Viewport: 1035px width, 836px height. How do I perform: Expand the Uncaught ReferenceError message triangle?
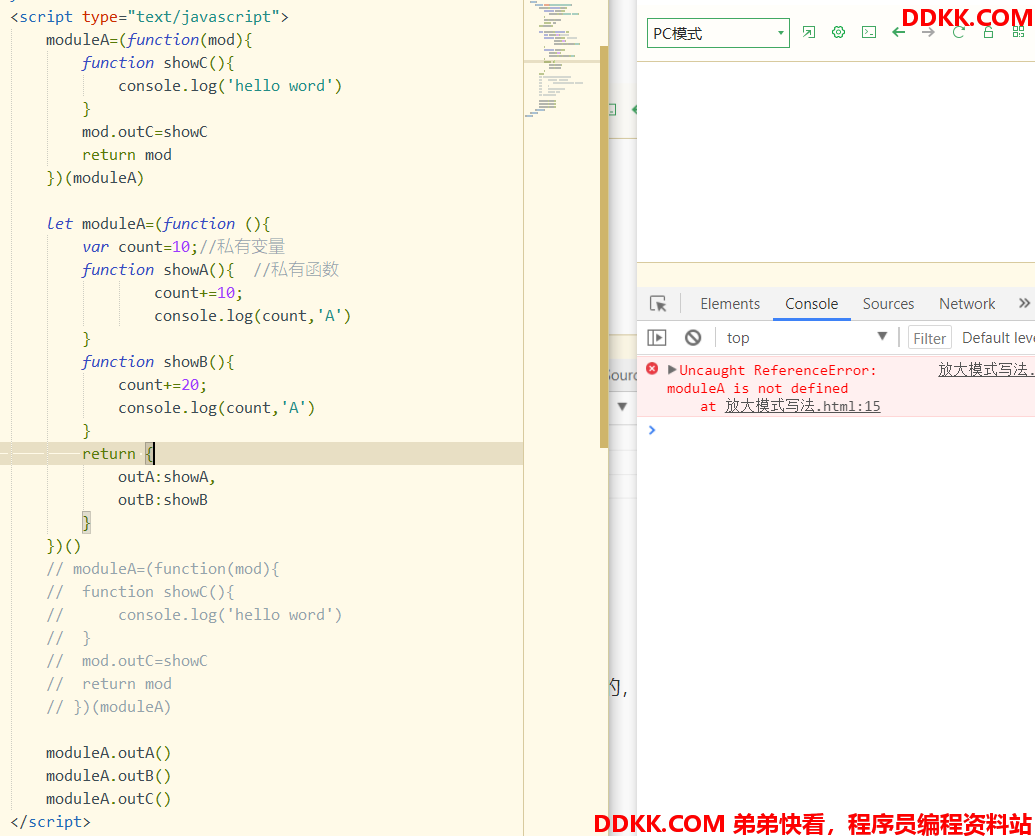coord(672,370)
